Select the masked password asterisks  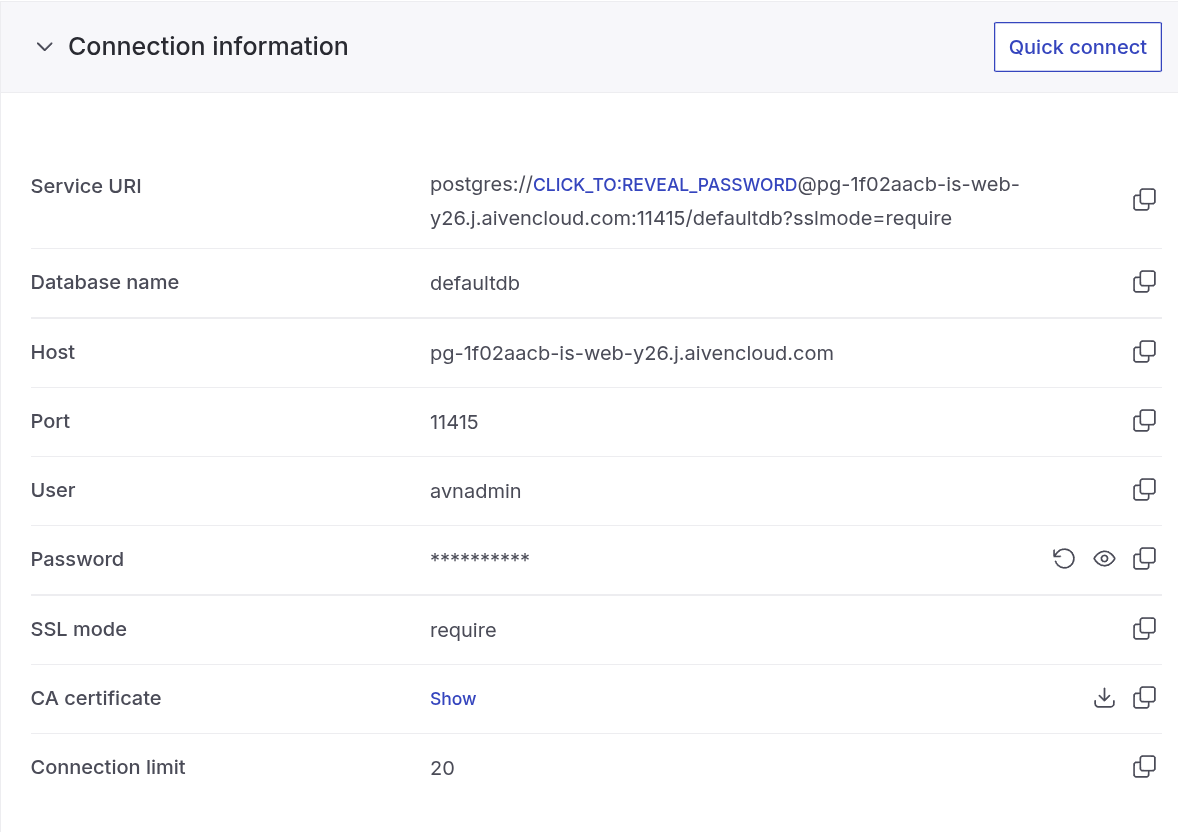[480, 558]
